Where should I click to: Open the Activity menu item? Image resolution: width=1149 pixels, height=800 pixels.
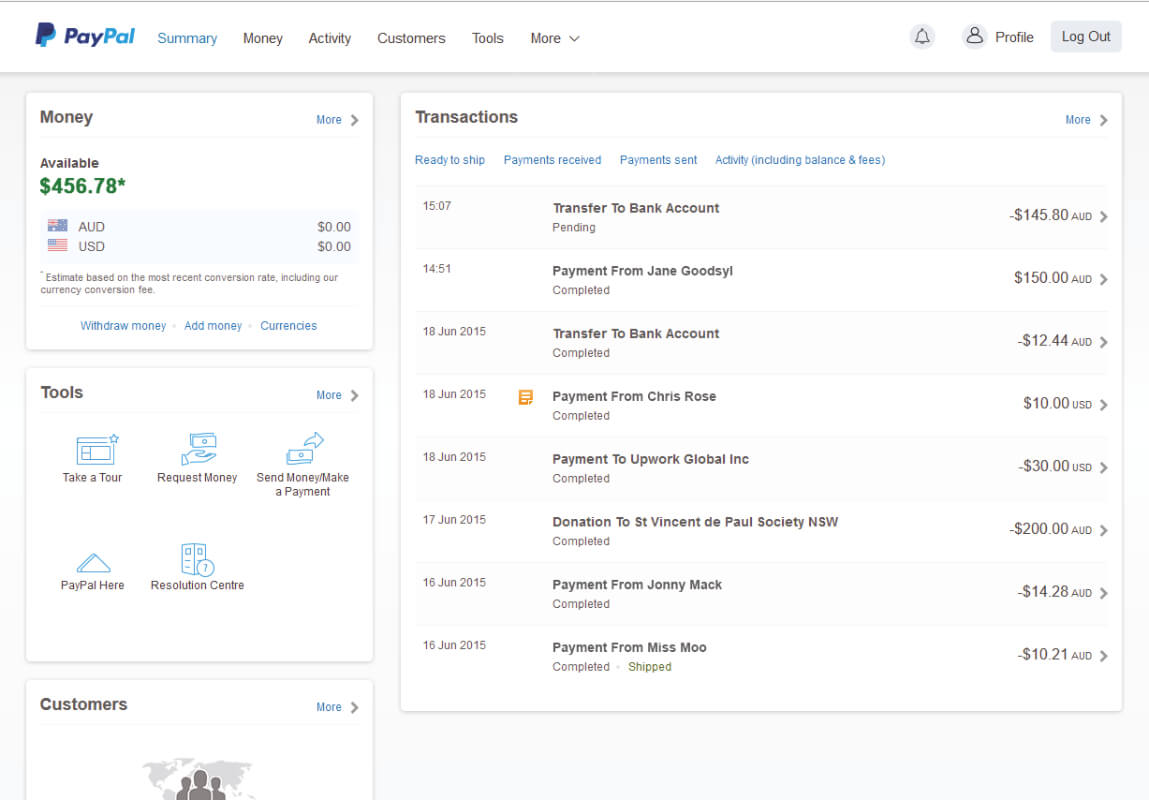coord(330,38)
